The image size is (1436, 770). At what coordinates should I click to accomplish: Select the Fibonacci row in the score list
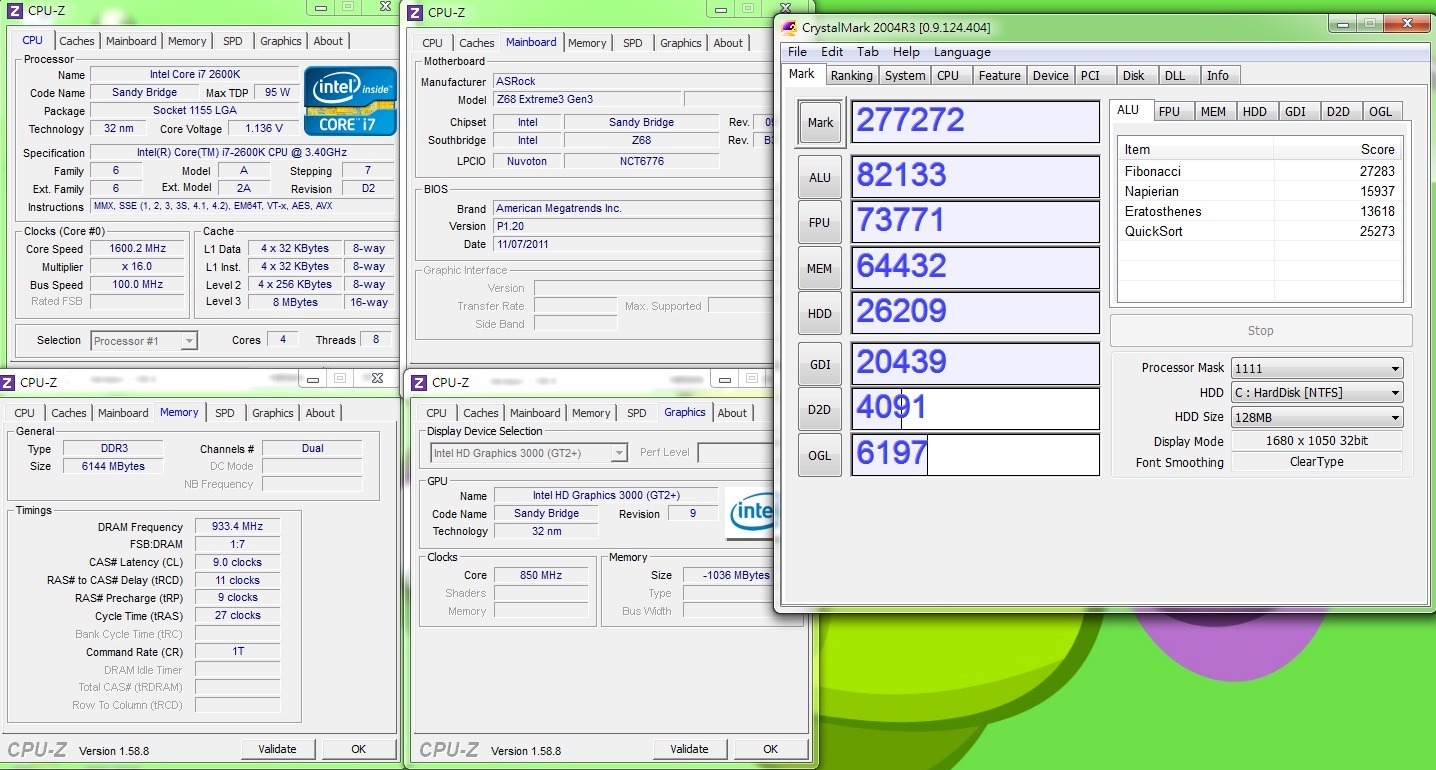coord(1261,171)
